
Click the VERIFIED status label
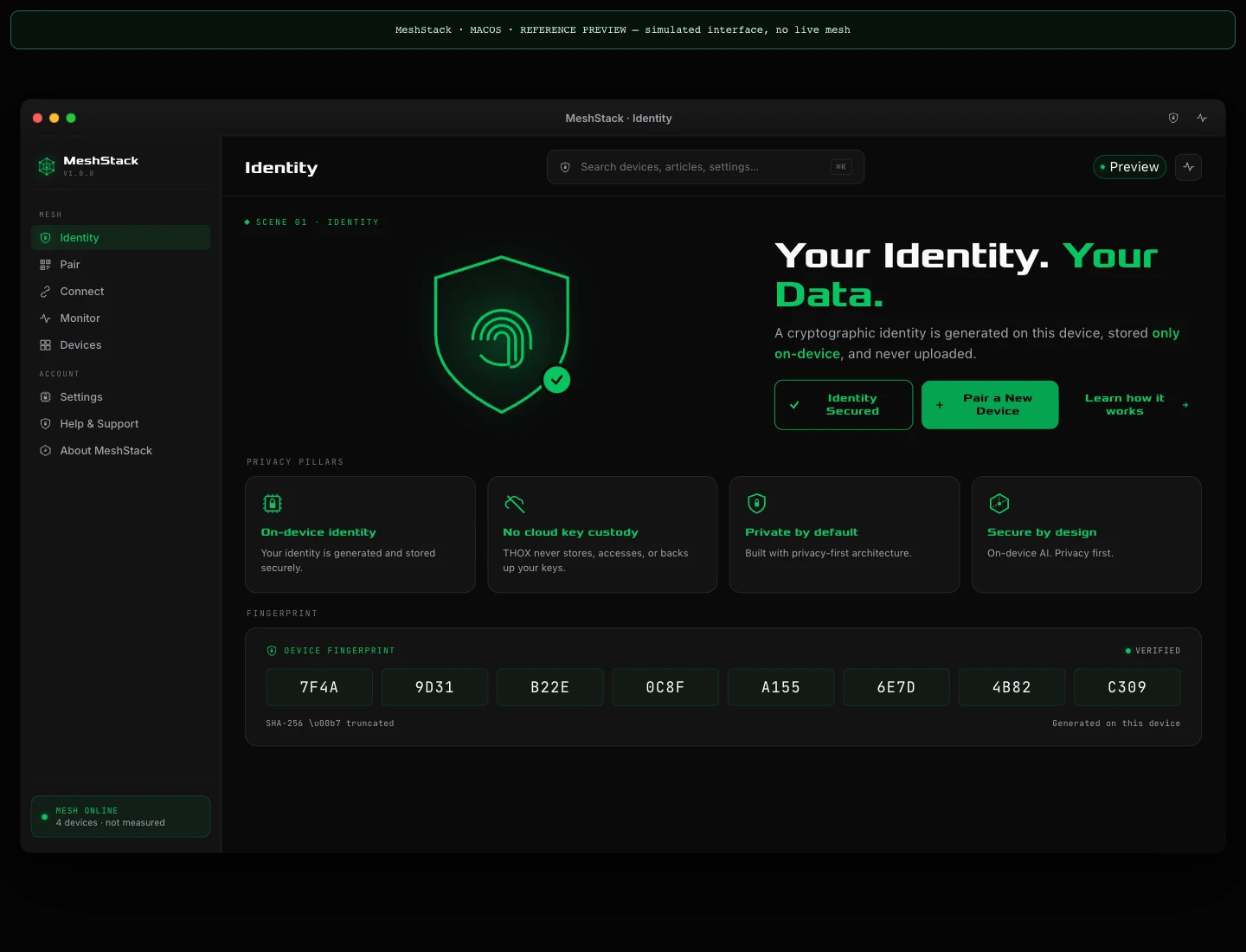pyautogui.click(x=1153, y=651)
